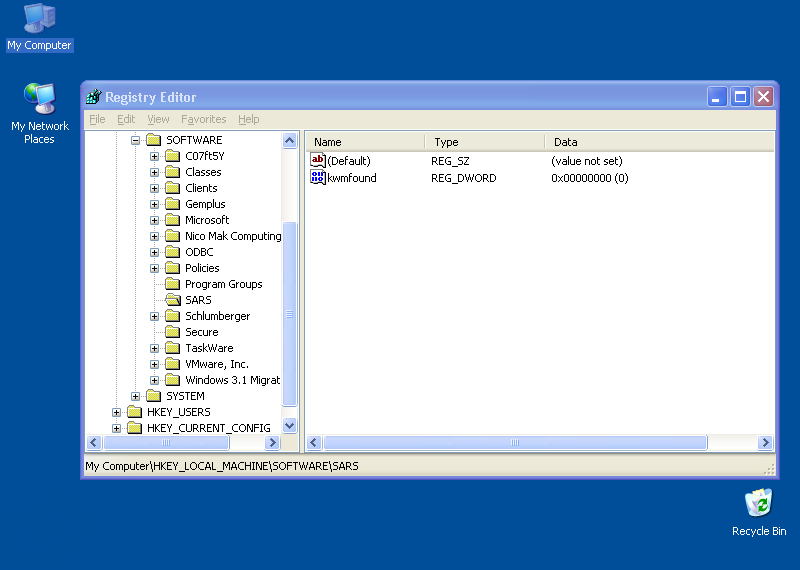Open the View menu
This screenshot has height=570, width=800.
[x=158, y=119]
